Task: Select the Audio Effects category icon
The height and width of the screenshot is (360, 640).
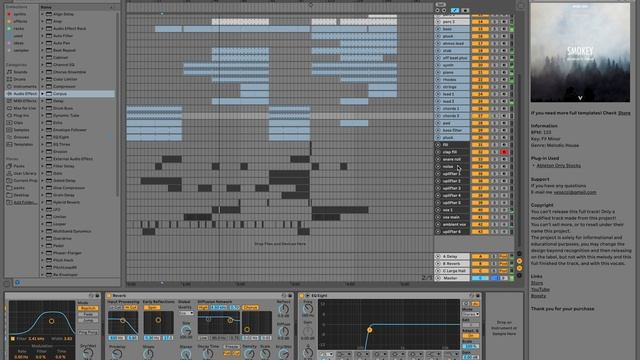Action: click(9, 94)
